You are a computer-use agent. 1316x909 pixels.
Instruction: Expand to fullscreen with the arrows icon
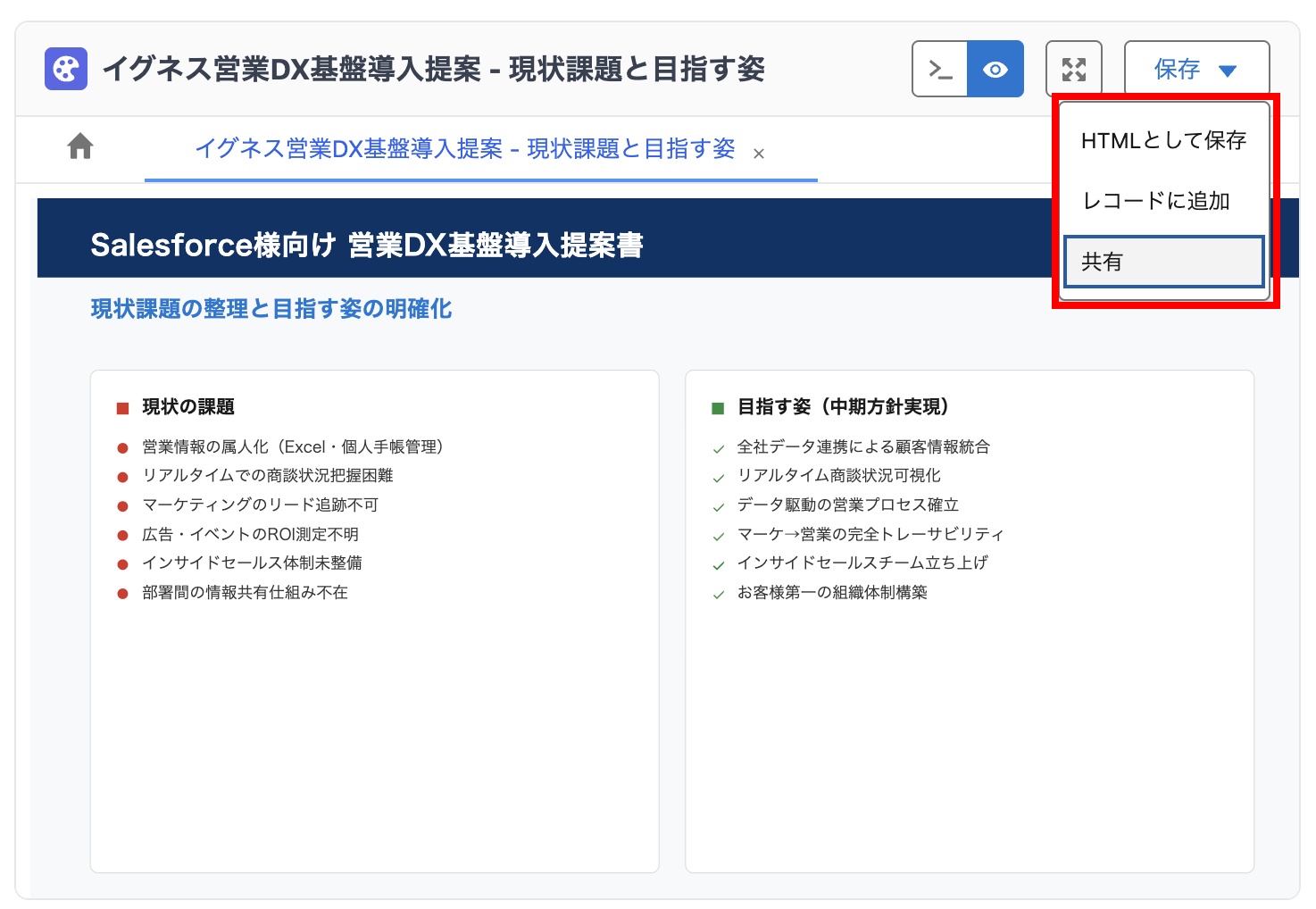[1073, 69]
